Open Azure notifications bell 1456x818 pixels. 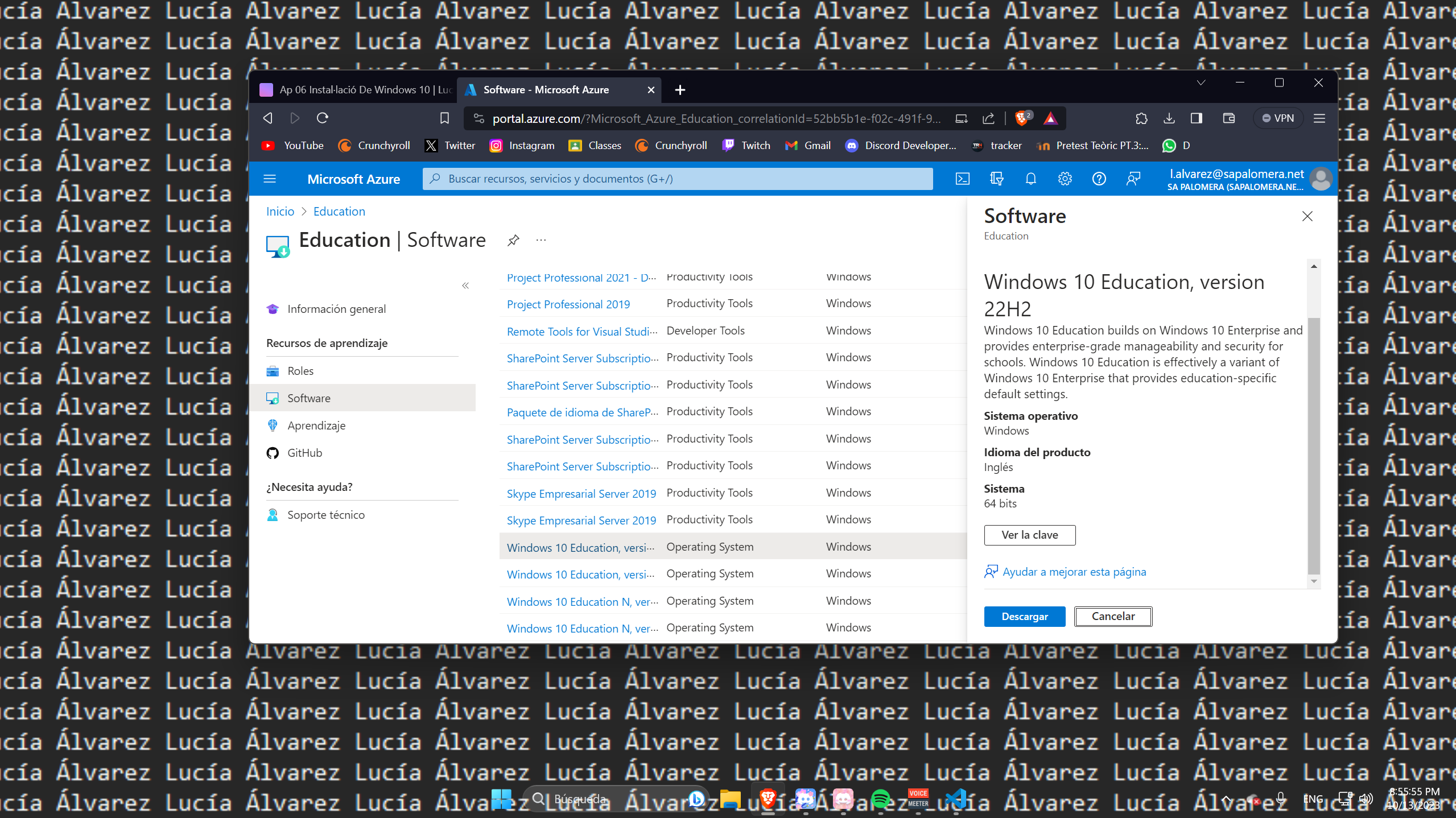(1030, 179)
